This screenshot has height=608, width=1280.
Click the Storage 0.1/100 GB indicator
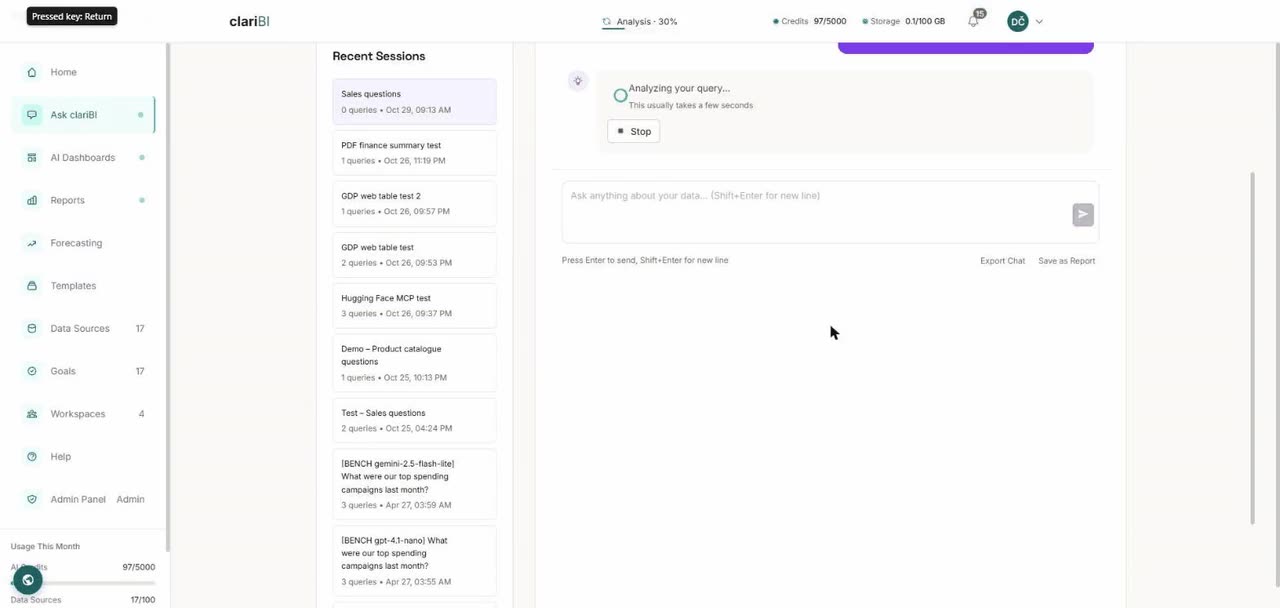[903, 21]
